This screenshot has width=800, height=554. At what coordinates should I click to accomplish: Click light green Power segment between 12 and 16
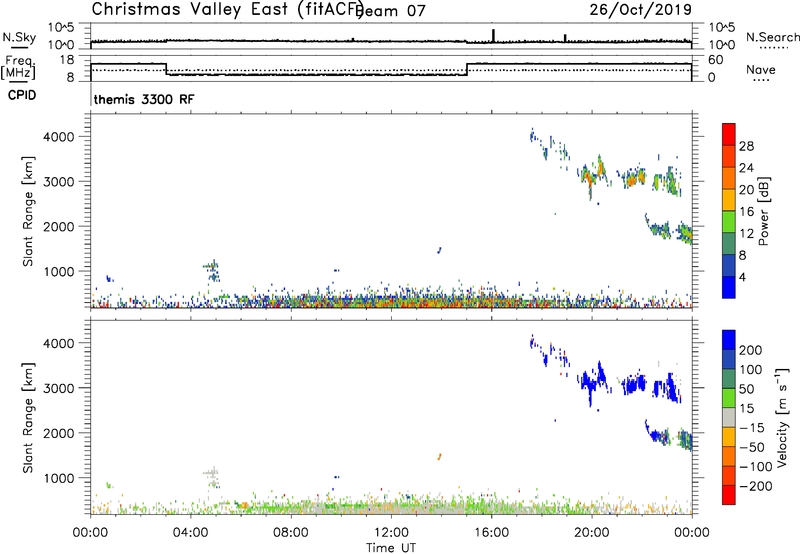(x=729, y=221)
